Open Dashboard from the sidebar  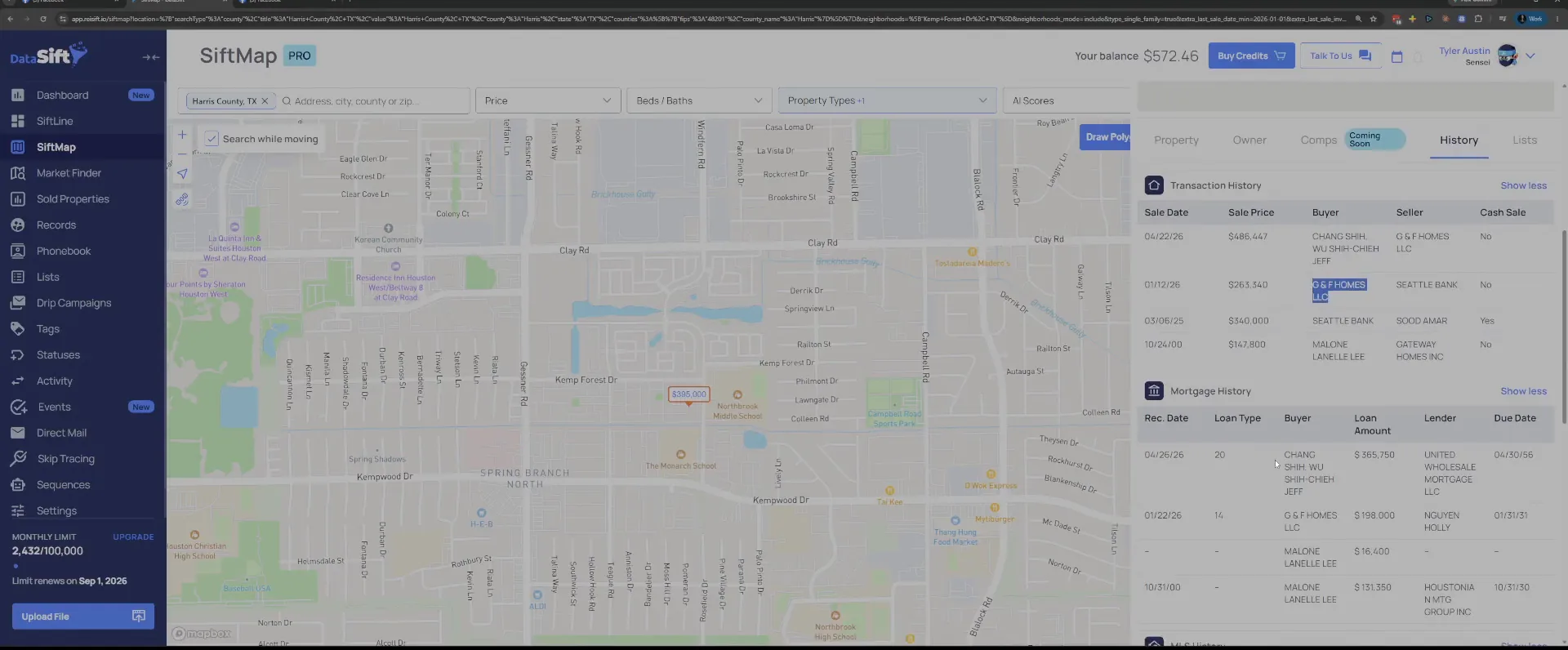click(x=62, y=95)
